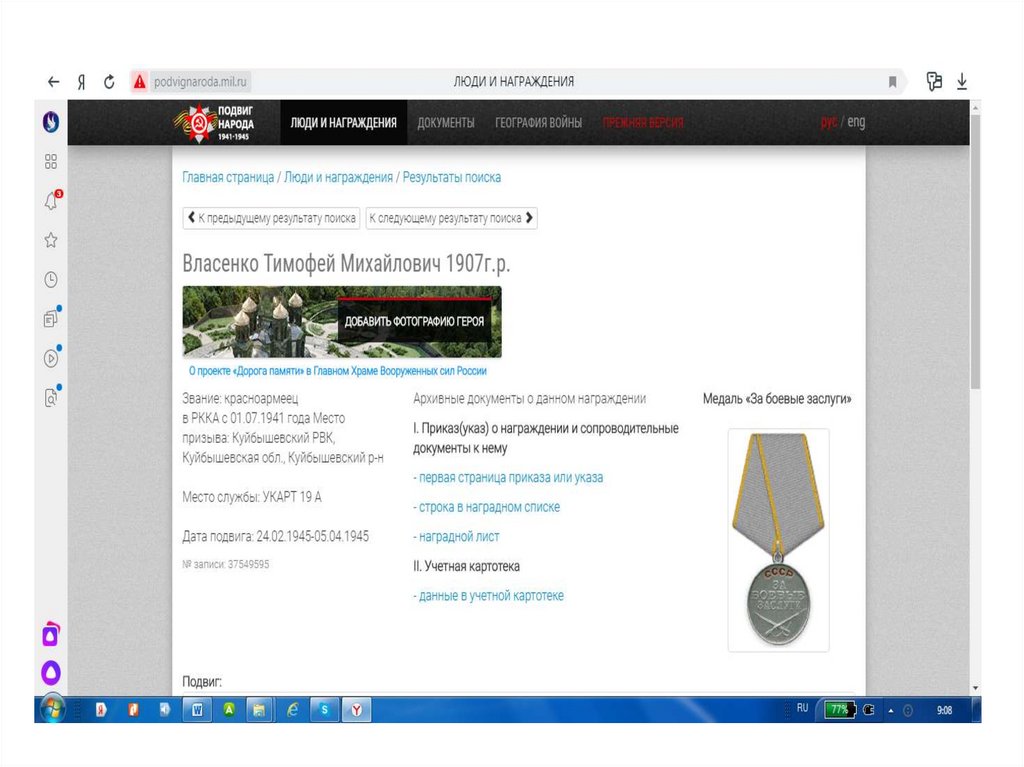
Task: Open Люди и награждения breadcrumb link
Action: coord(338,177)
